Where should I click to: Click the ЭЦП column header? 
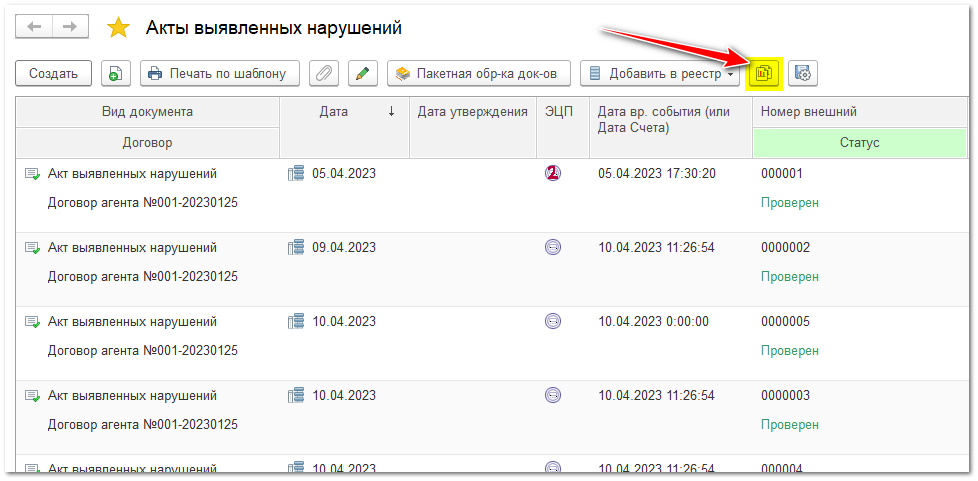[560, 112]
